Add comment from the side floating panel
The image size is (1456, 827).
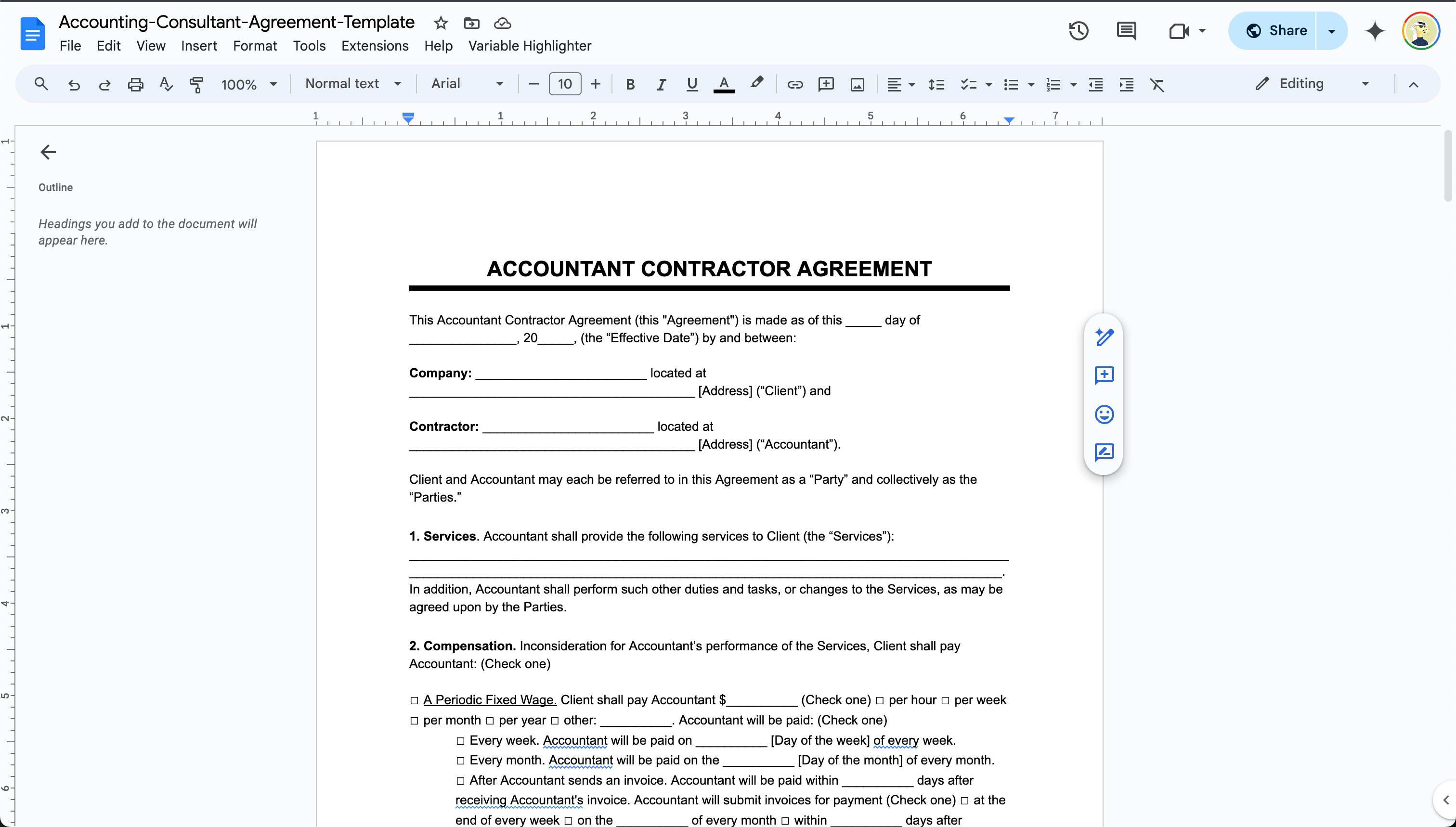[x=1104, y=375]
